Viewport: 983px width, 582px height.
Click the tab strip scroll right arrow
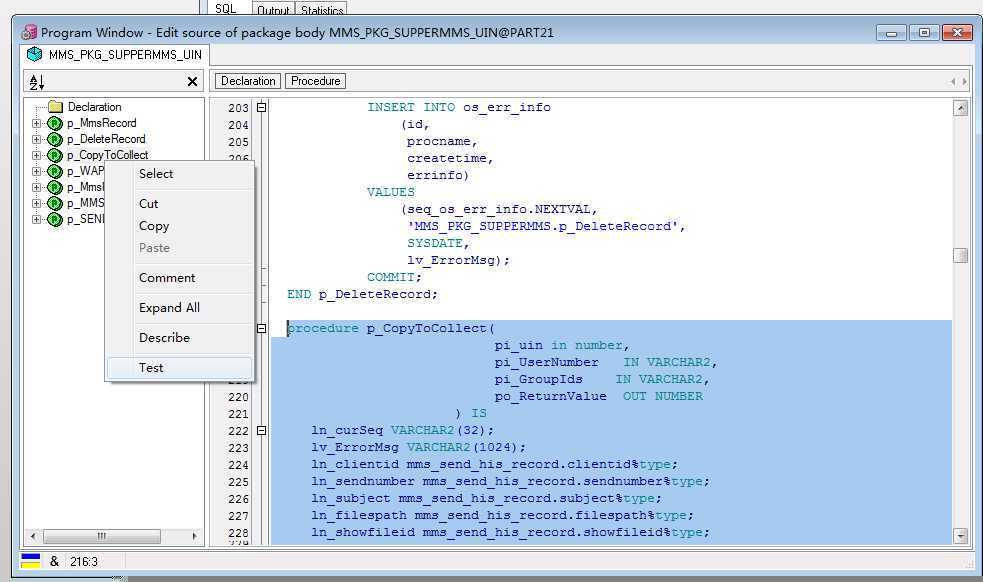[x=964, y=82]
